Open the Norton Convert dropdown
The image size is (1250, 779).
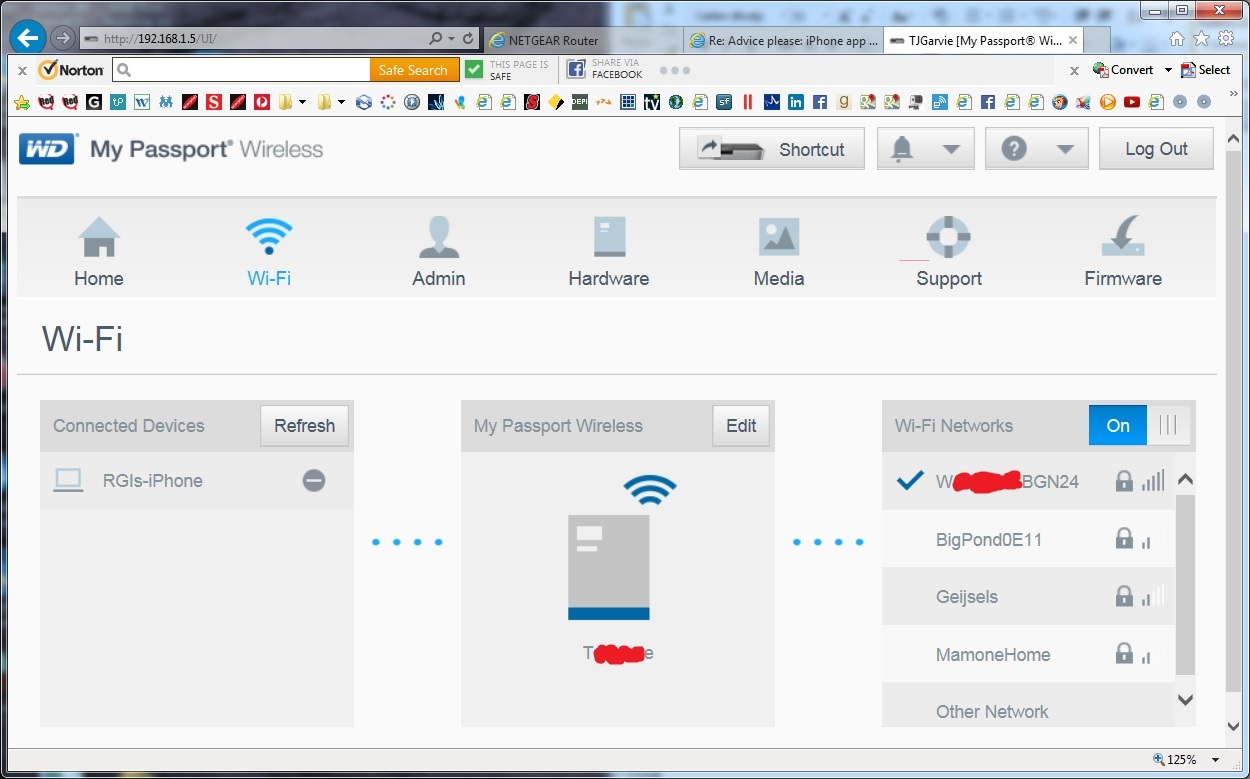(1167, 70)
